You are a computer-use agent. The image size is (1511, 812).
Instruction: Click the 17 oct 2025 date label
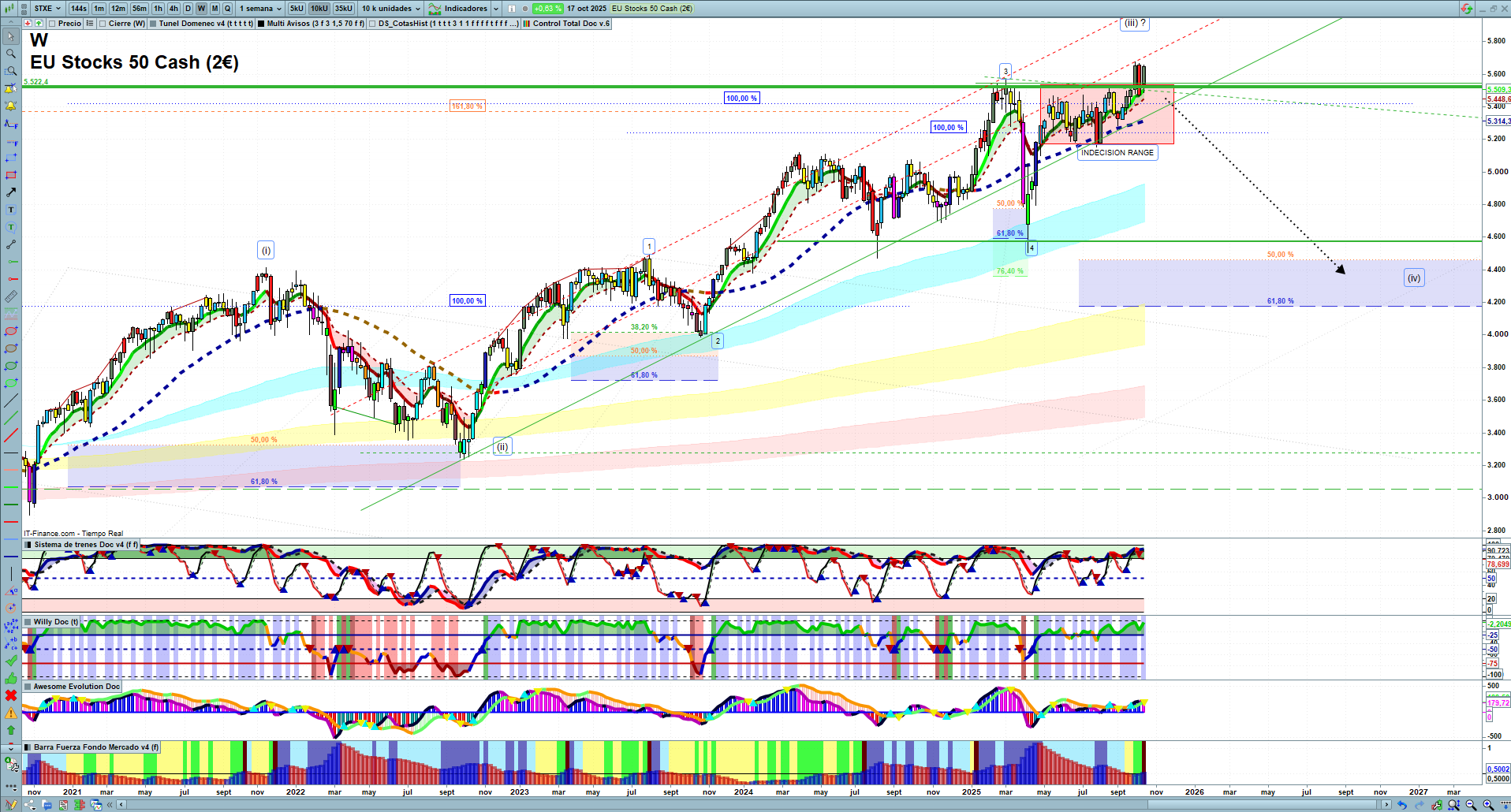click(587, 9)
